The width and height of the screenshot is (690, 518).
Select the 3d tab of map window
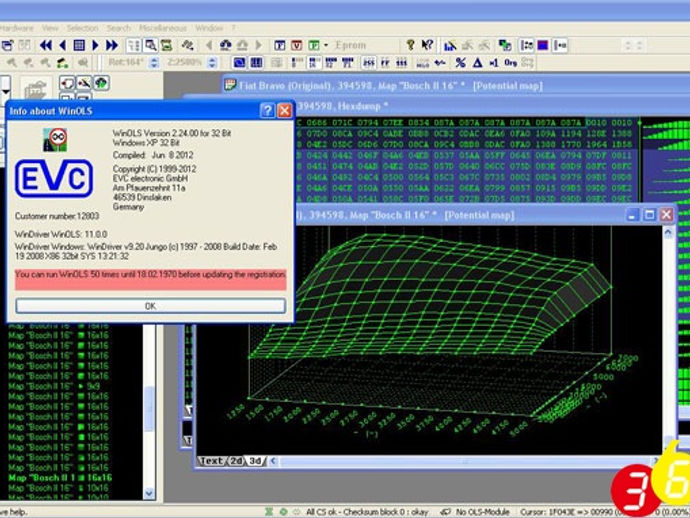(x=256, y=461)
